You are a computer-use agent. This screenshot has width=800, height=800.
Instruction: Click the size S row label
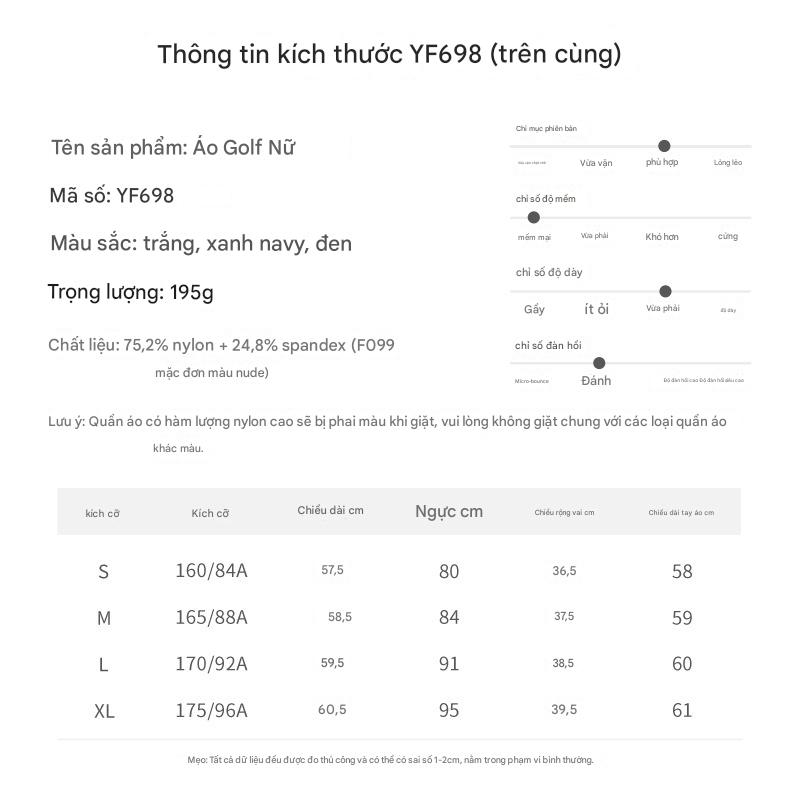104,571
